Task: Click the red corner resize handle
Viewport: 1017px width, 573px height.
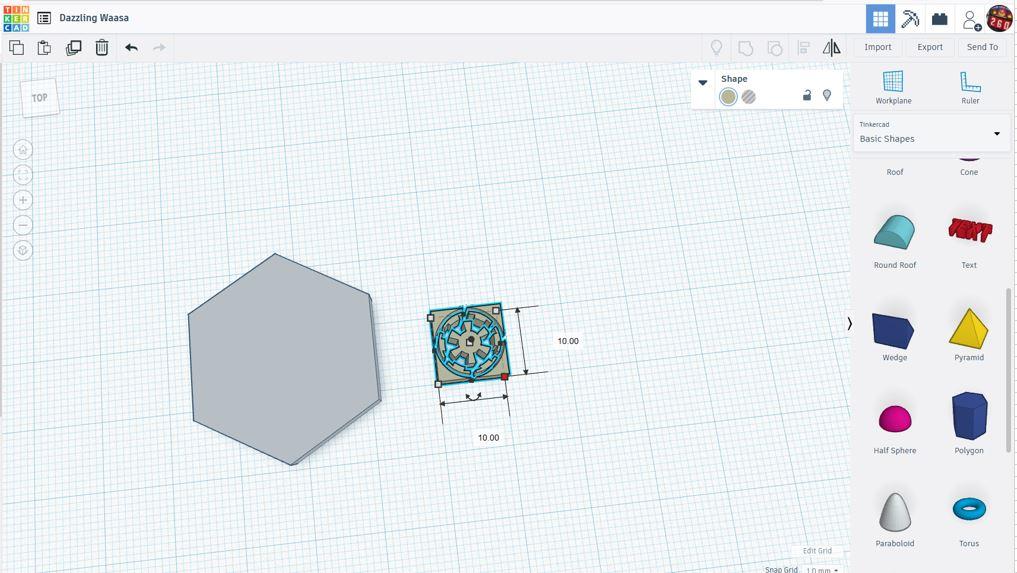Action: pyautogui.click(x=505, y=376)
